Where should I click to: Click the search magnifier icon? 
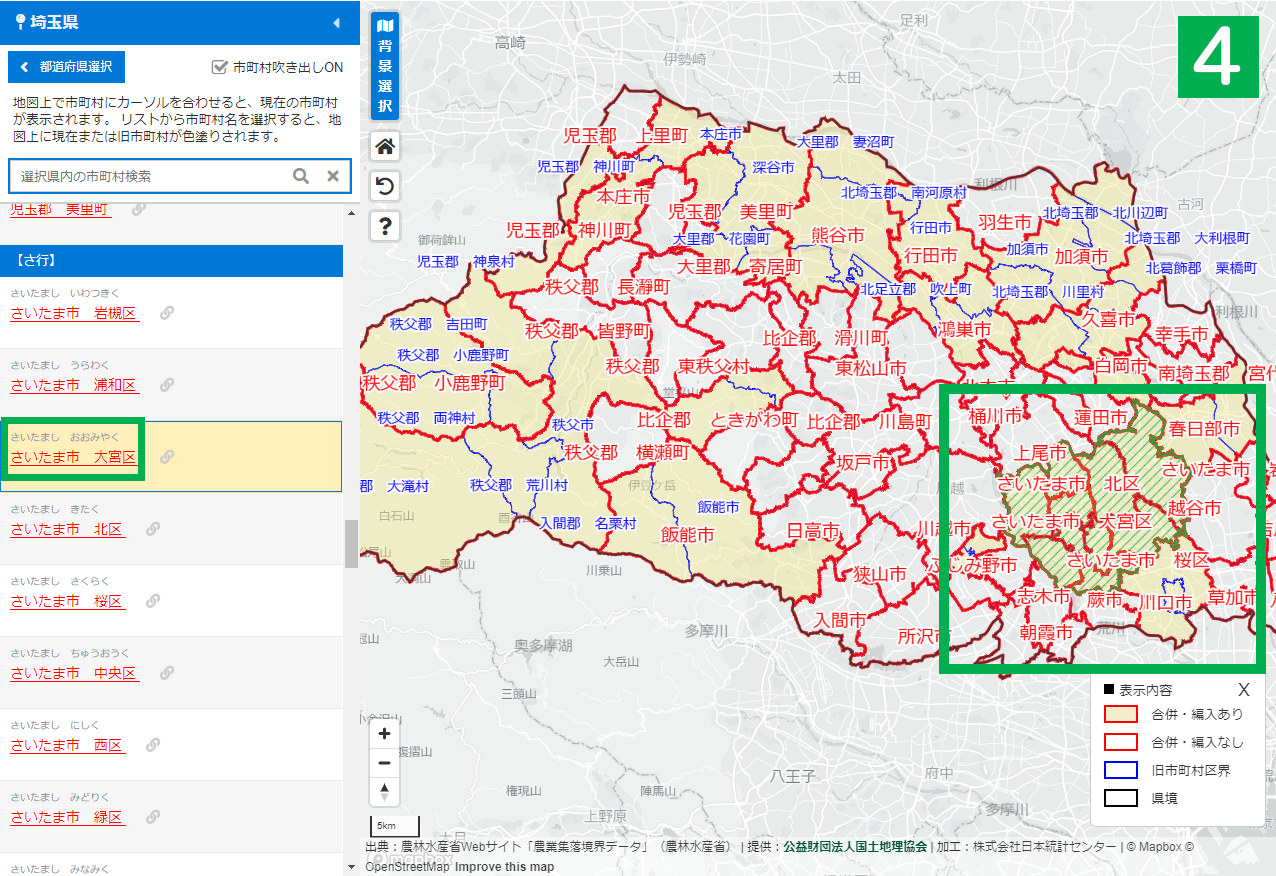click(x=301, y=176)
